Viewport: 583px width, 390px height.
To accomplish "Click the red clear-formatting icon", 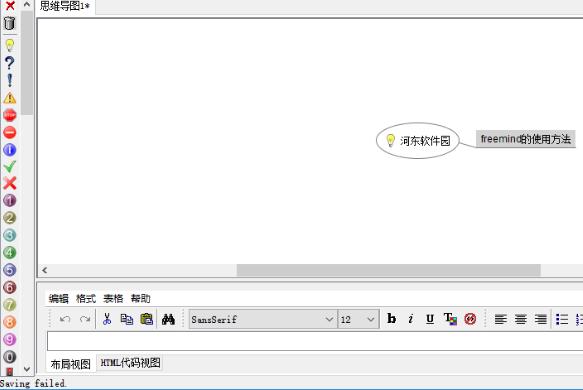I will pos(470,319).
